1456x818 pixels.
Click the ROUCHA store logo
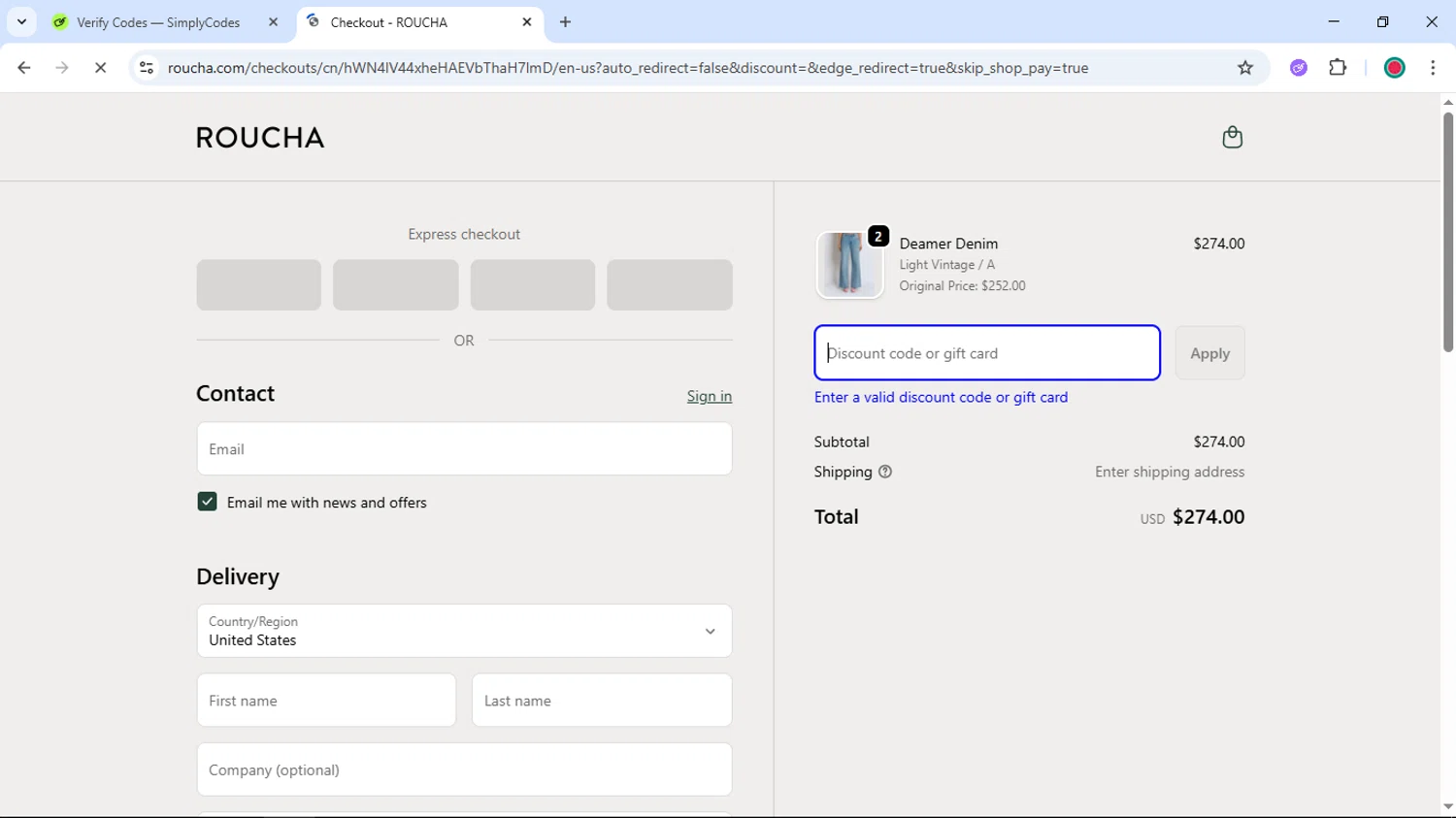coord(260,138)
